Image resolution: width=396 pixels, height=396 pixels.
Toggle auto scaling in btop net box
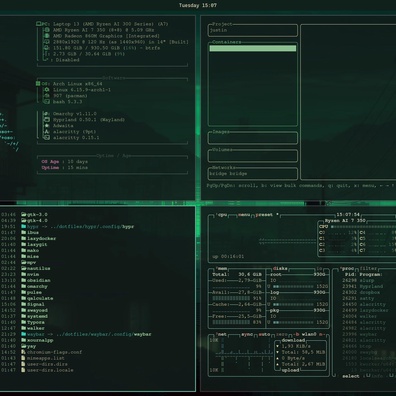point(264,334)
